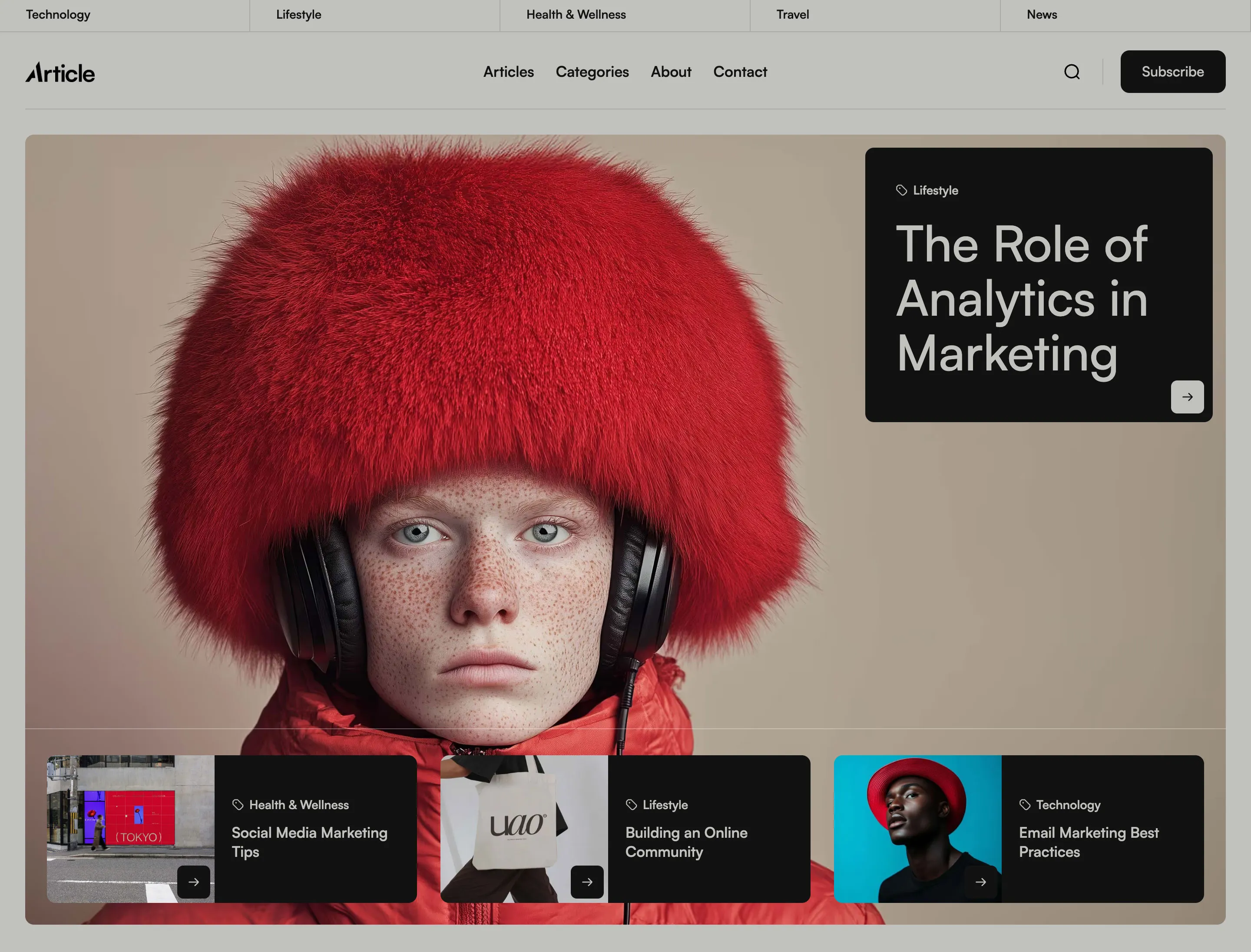The image size is (1251, 952).
Task: Select Travel in the top category bar
Action: click(792, 15)
